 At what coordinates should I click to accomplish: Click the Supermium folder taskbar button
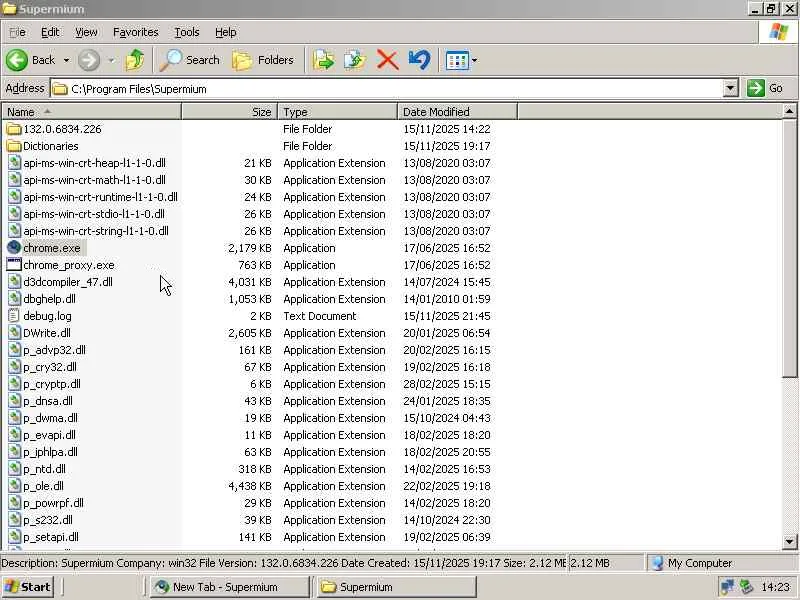(x=396, y=587)
